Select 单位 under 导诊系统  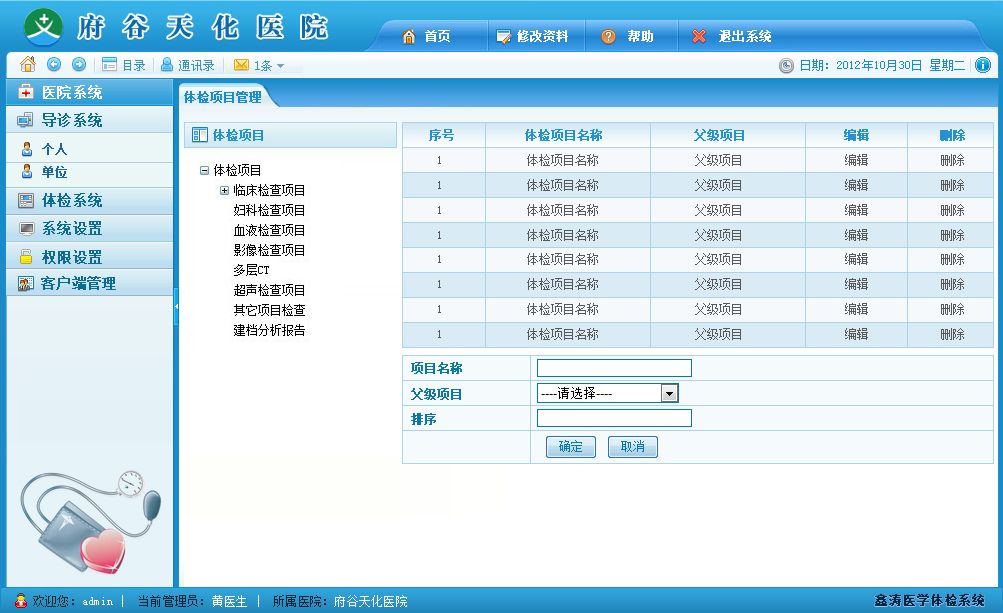(54, 171)
